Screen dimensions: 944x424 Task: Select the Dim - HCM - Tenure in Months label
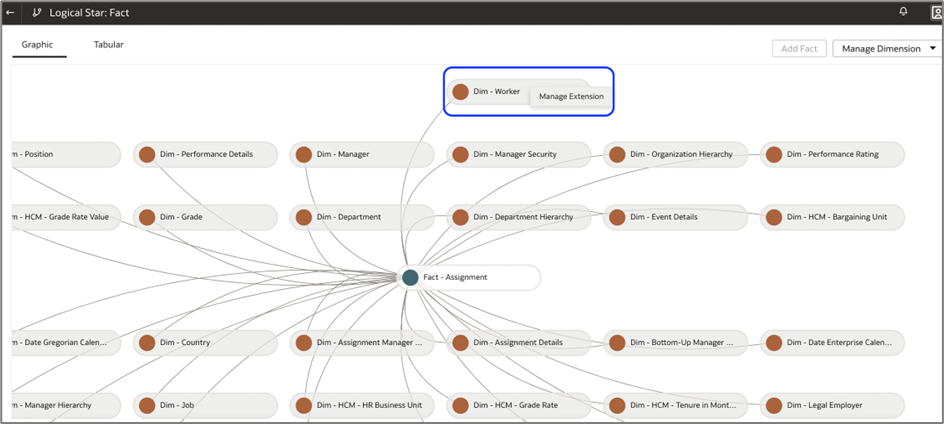[683, 405]
